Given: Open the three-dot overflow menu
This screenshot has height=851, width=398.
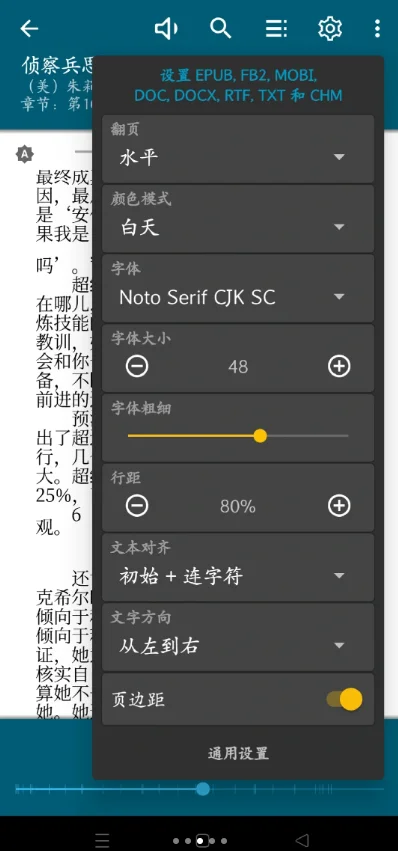Looking at the screenshot, I should point(377,28).
